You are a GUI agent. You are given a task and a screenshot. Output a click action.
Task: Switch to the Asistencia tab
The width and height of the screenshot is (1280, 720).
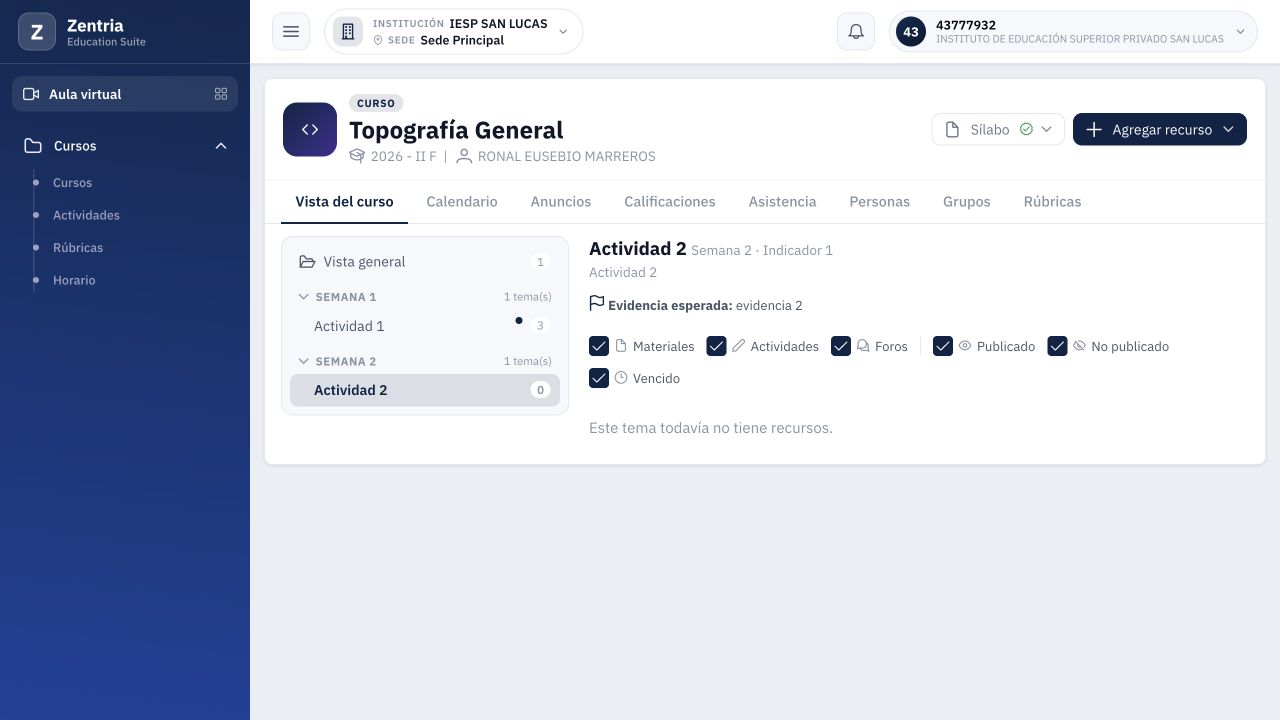pyautogui.click(x=782, y=202)
